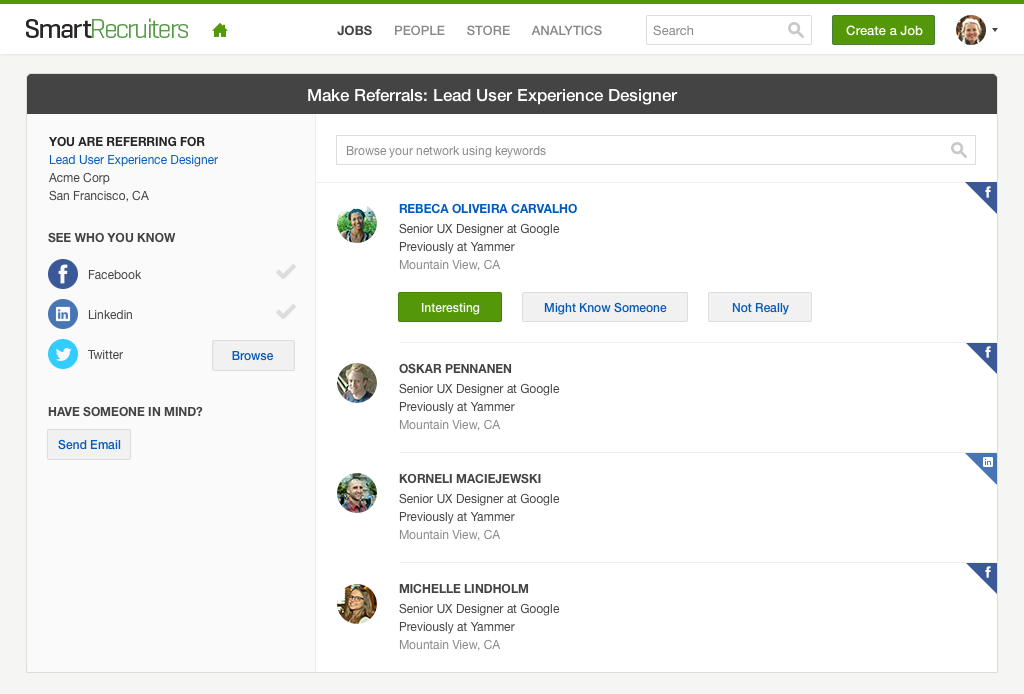Screen dimensions: 1024x694
Task: Click the Not Really button
Action: tap(760, 307)
